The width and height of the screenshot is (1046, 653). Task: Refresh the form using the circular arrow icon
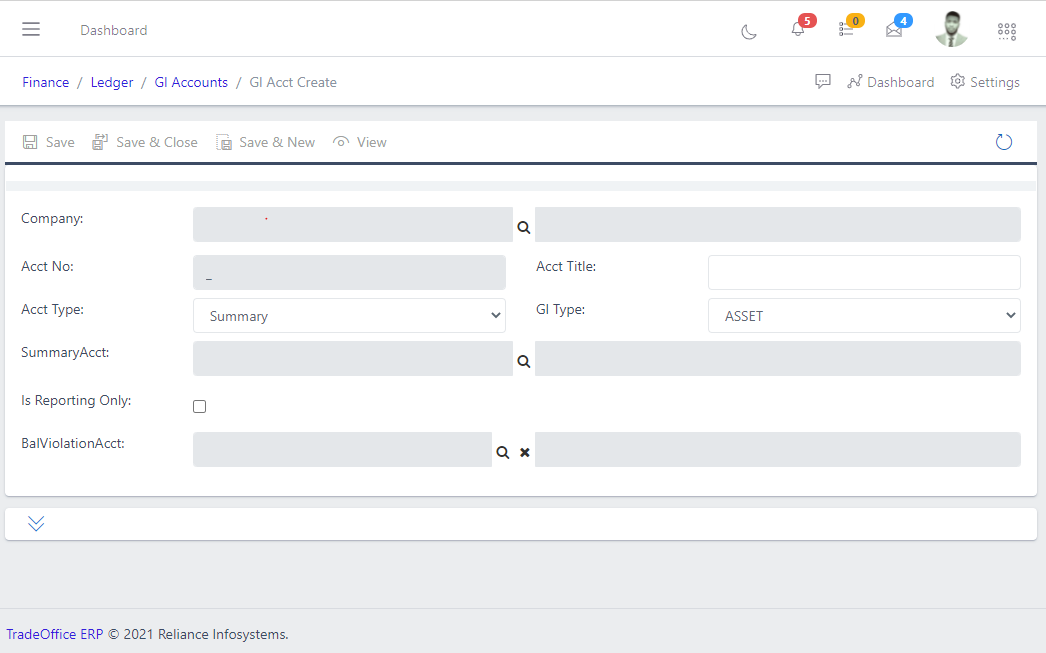coord(1003,141)
